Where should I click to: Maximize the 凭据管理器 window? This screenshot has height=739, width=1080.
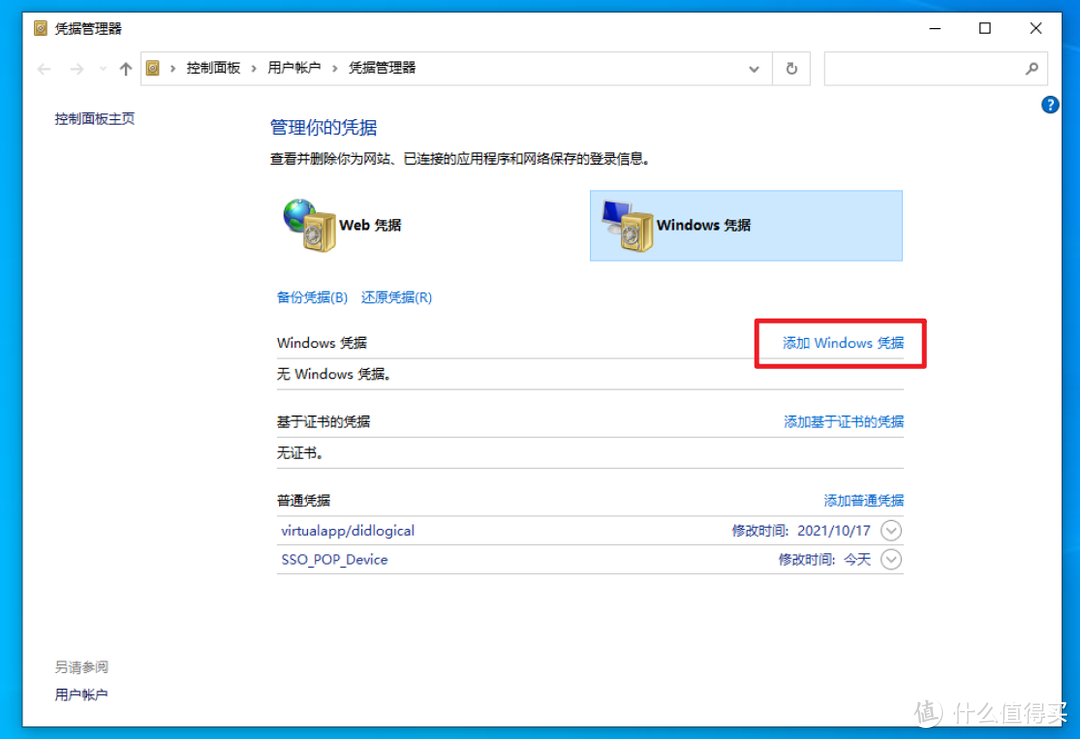[985, 28]
